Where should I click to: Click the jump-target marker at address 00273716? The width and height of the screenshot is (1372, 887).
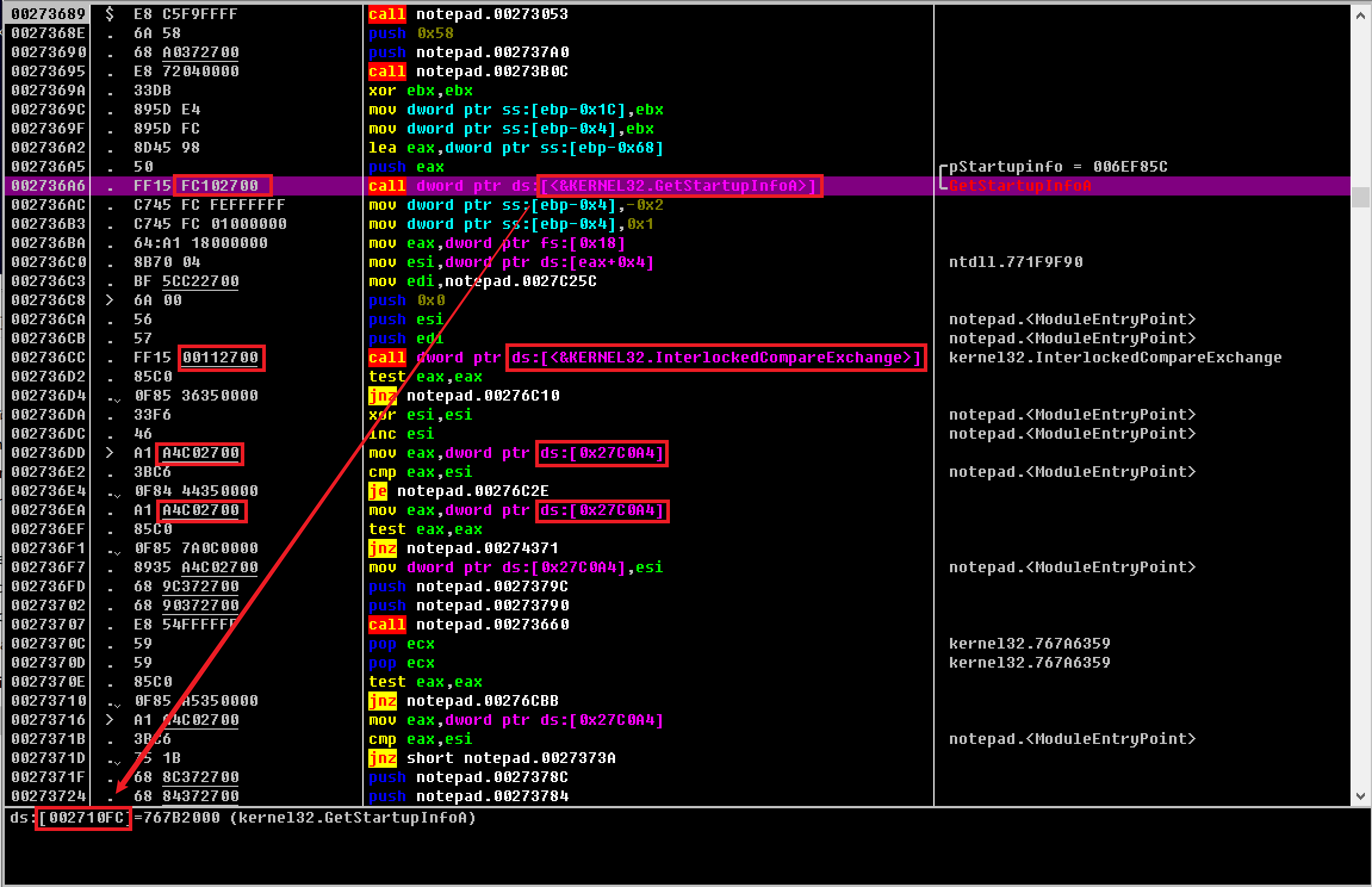110,719
